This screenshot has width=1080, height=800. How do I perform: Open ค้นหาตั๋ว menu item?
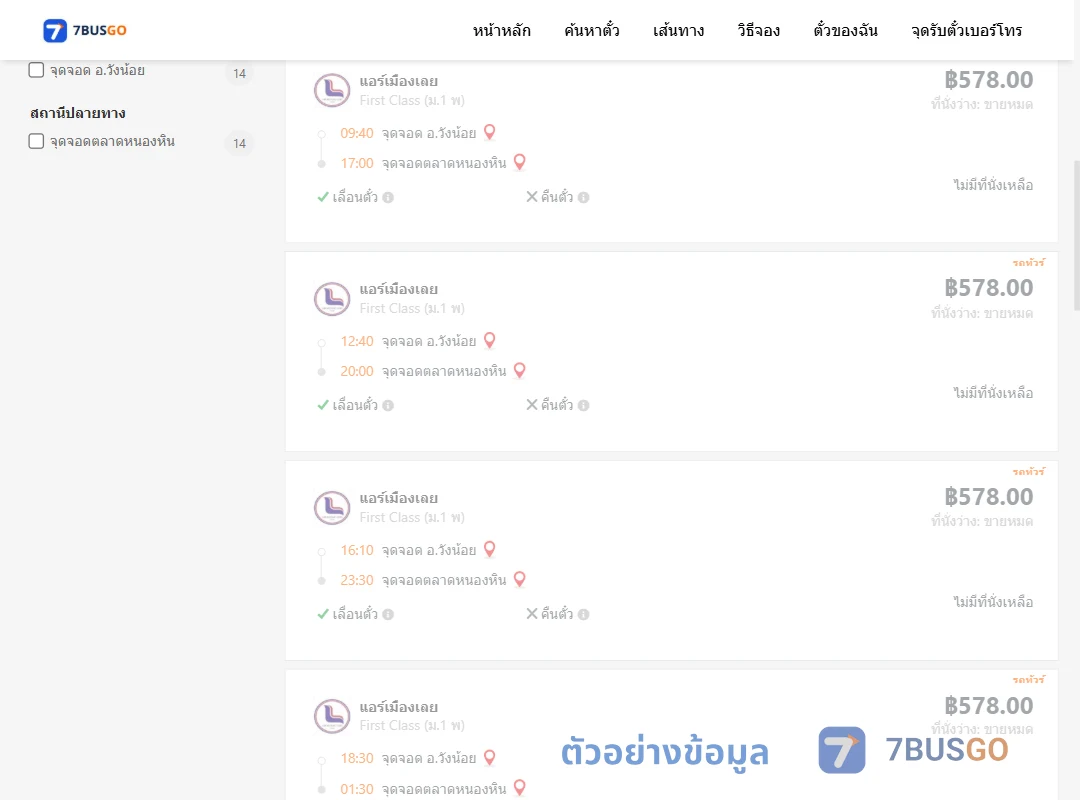click(x=592, y=30)
